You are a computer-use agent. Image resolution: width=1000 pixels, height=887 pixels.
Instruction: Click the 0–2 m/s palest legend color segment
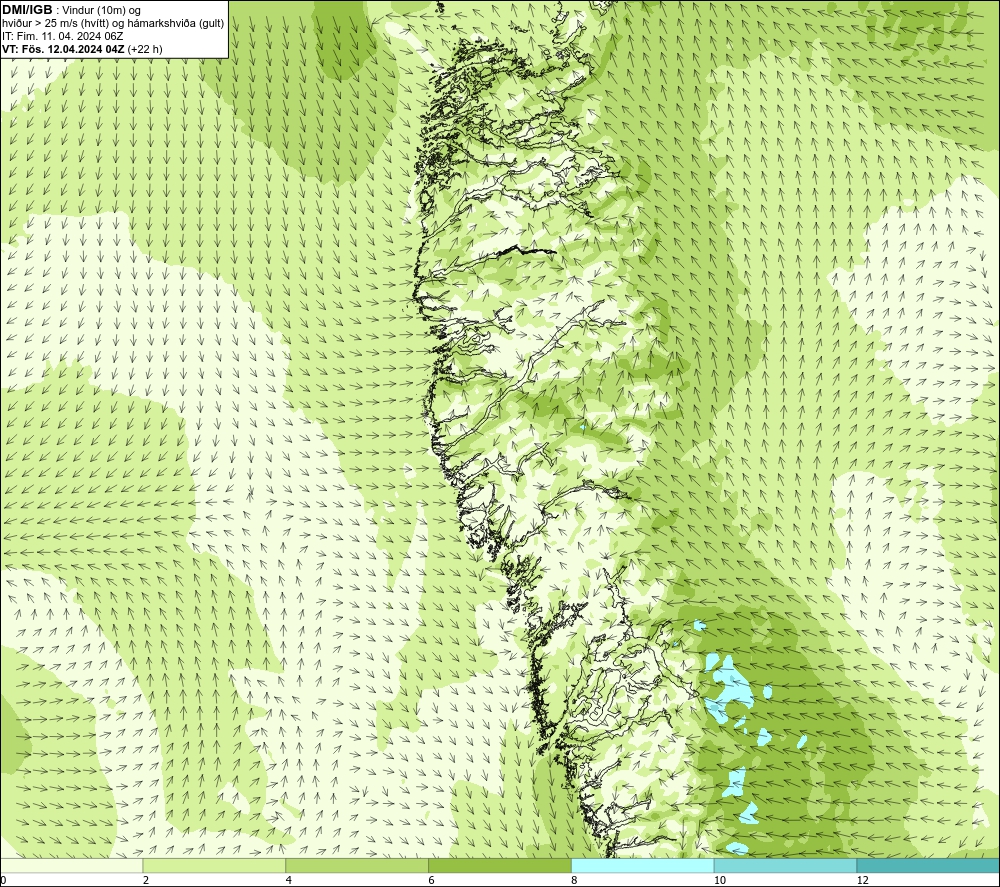tap(71, 865)
